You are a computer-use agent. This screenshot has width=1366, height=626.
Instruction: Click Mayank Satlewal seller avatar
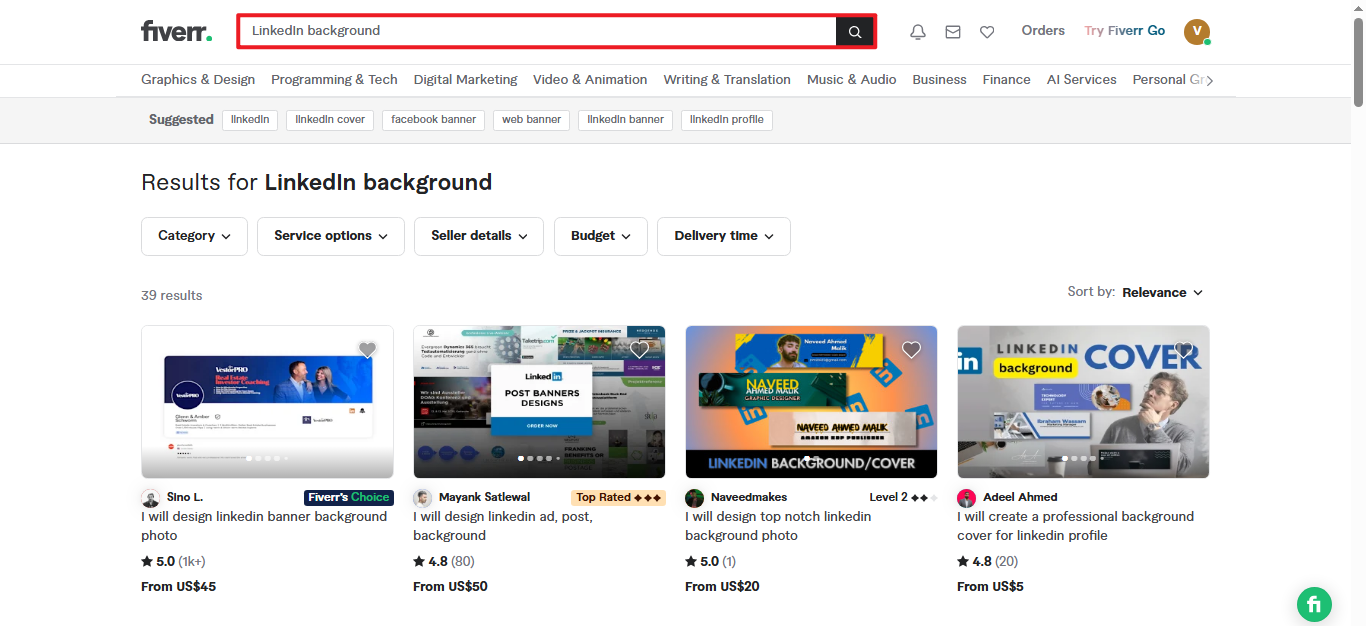click(422, 498)
